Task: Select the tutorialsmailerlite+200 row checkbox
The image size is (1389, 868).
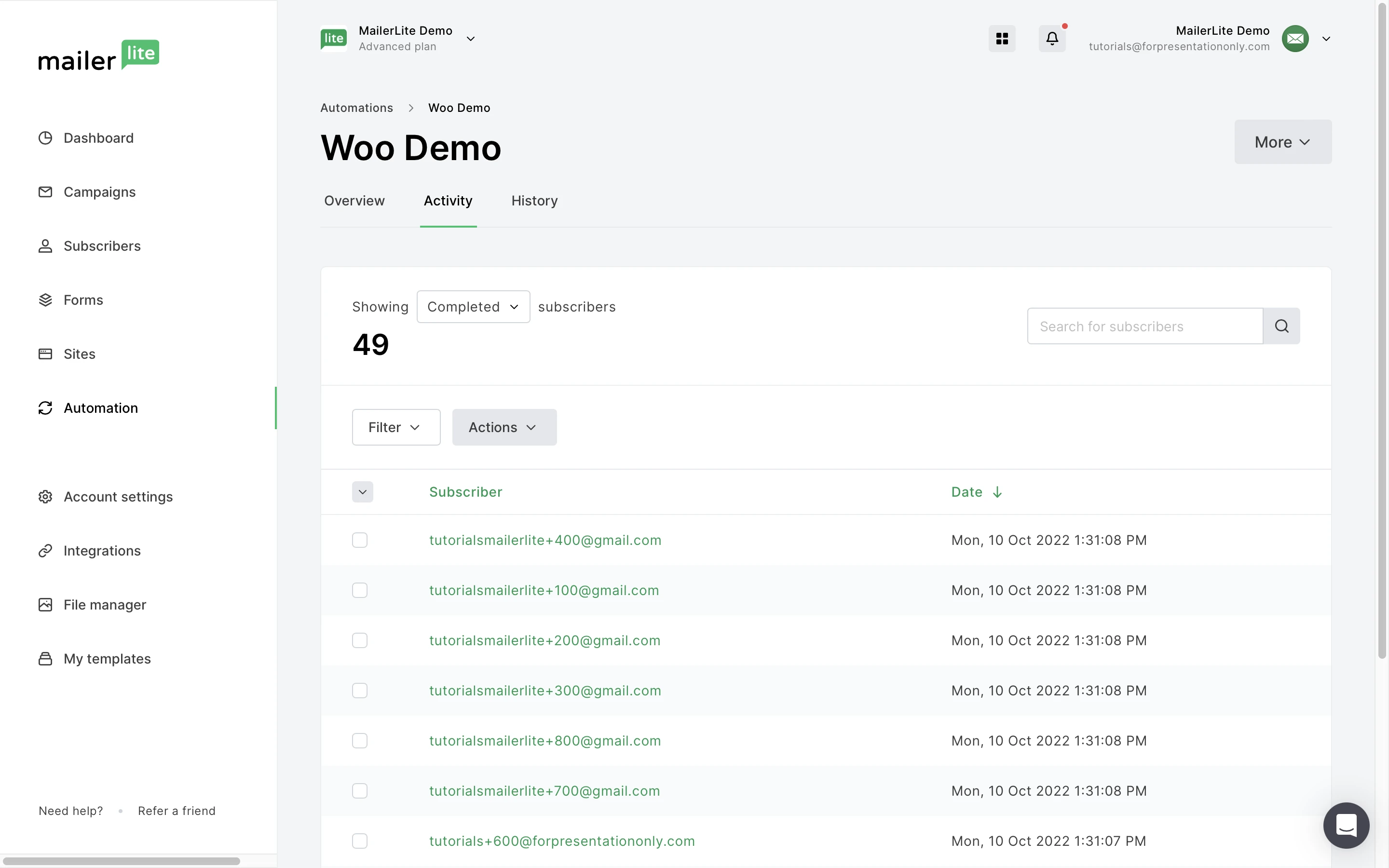Action: coord(359,640)
